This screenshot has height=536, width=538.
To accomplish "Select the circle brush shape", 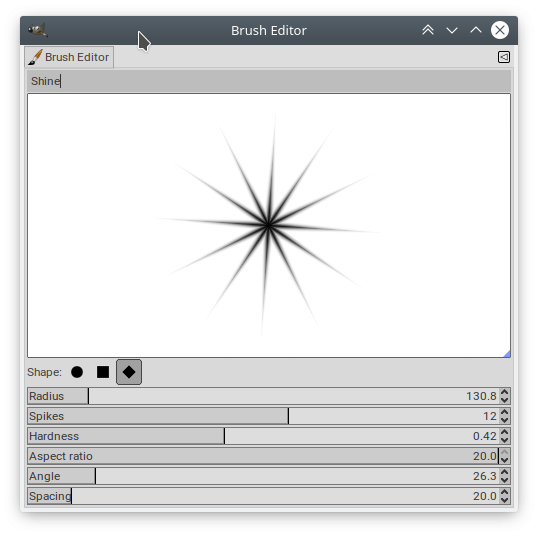I will pyautogui.click(x=77, y=372).
